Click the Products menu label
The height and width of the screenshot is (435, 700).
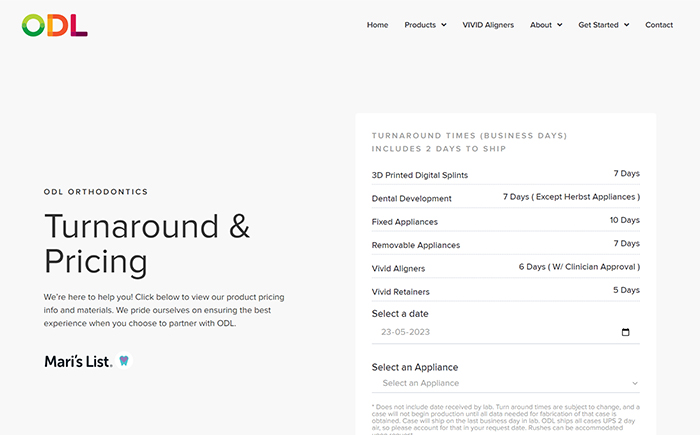point(420,25)
